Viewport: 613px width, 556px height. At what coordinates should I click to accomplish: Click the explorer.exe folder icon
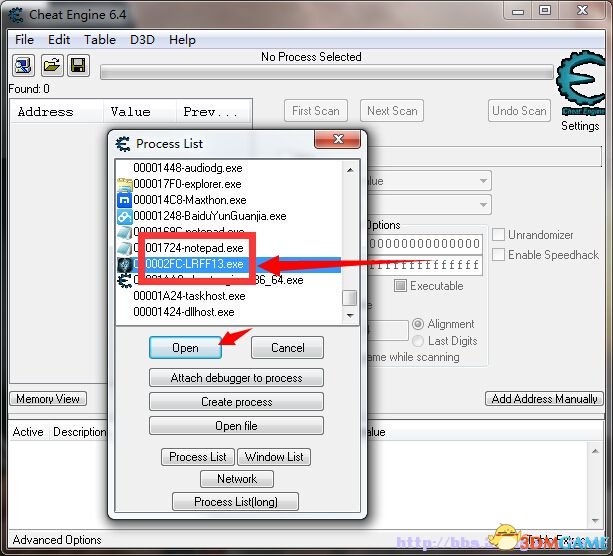[x=125, y=184]
